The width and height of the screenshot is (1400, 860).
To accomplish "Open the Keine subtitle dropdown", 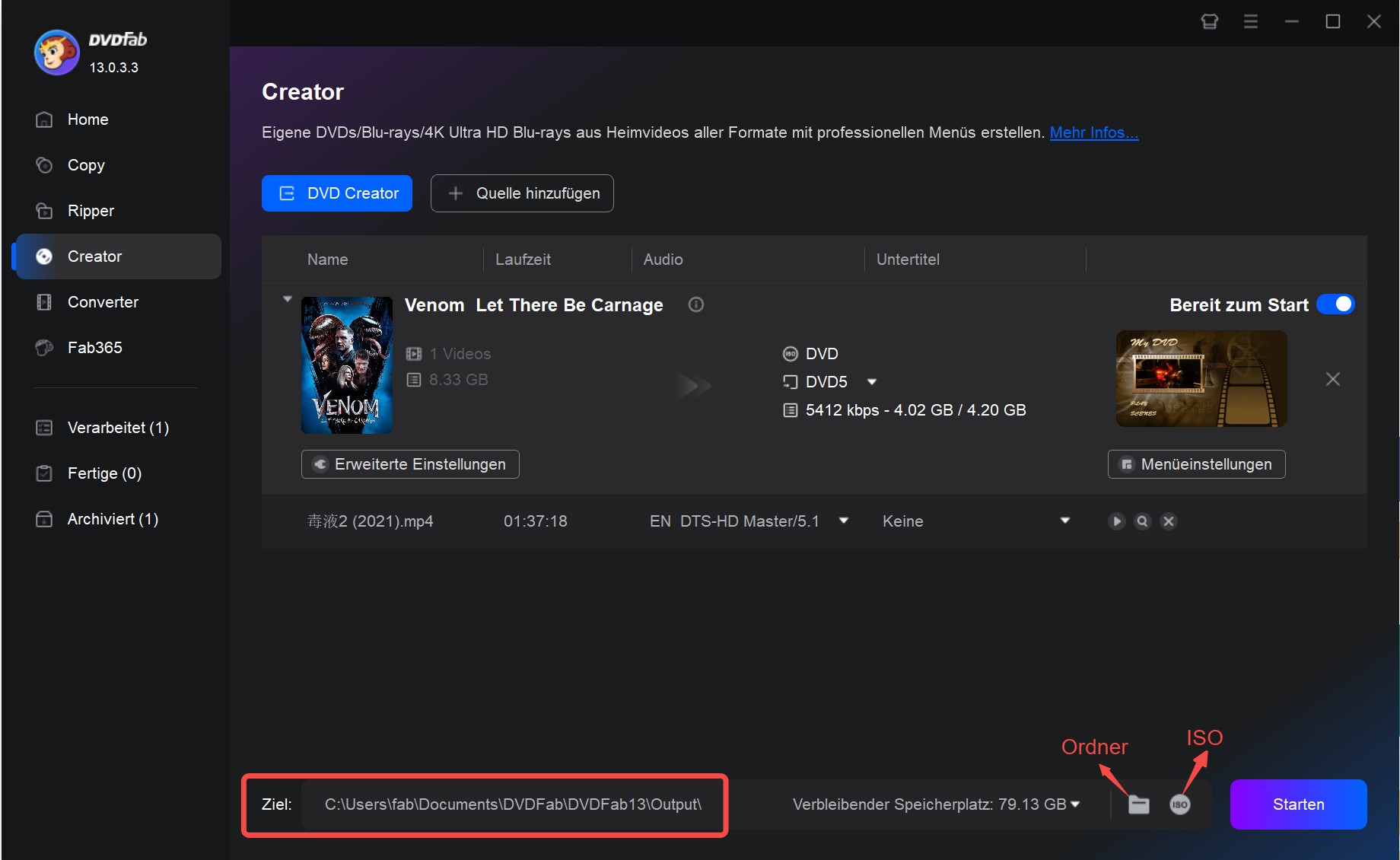I will [x=1065, y=521].
